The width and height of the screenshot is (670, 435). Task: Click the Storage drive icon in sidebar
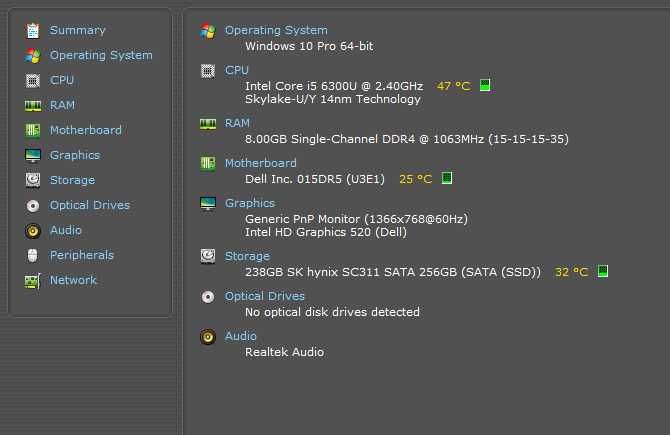[x=33, y=180]
